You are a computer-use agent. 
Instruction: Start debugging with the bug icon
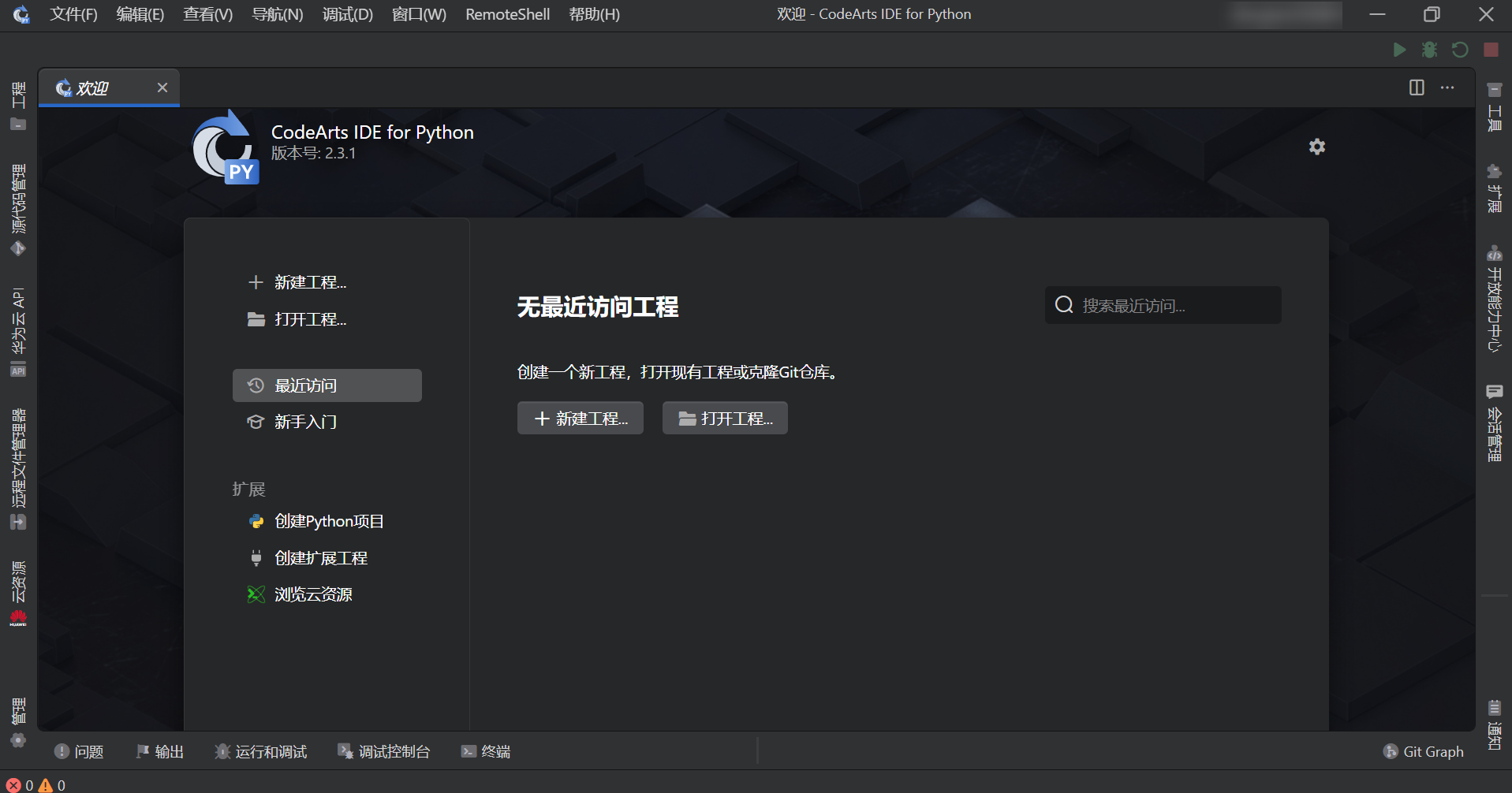pos(1429,50)
